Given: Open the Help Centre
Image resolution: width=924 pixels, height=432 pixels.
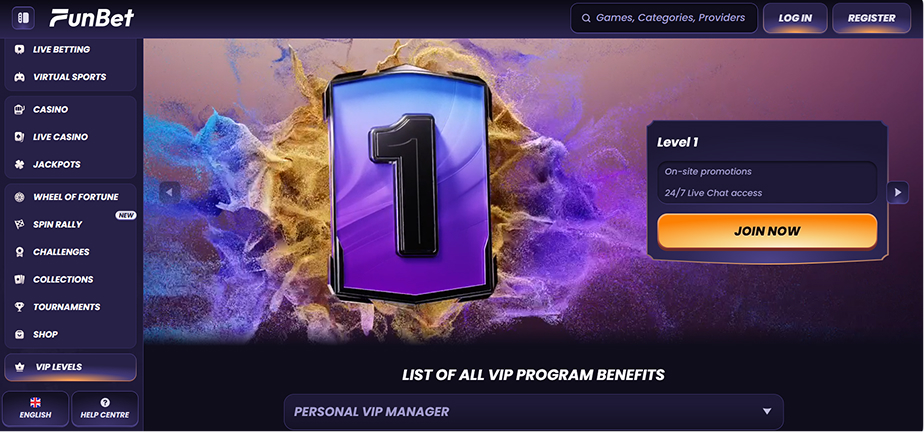Looking at the screenshot, I should pos(105,408).
